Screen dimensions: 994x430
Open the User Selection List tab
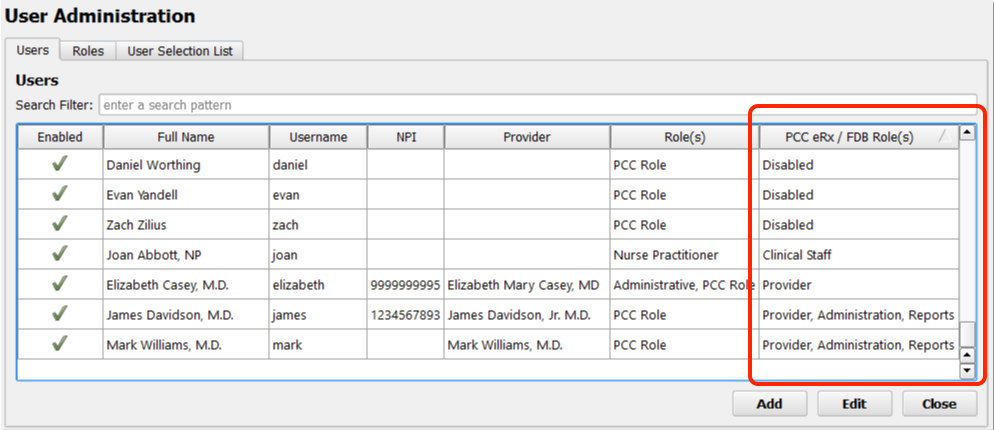(x=180, y=51)
